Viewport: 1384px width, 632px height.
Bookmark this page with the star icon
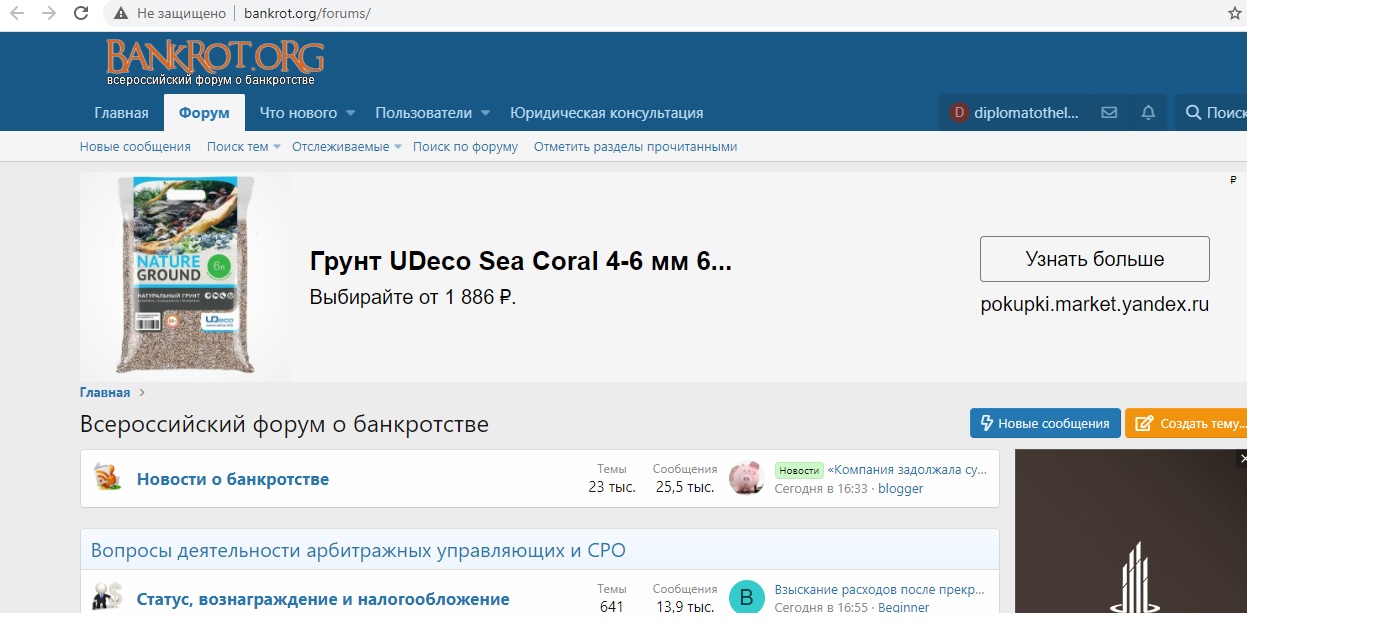[x=1234, y=14]
